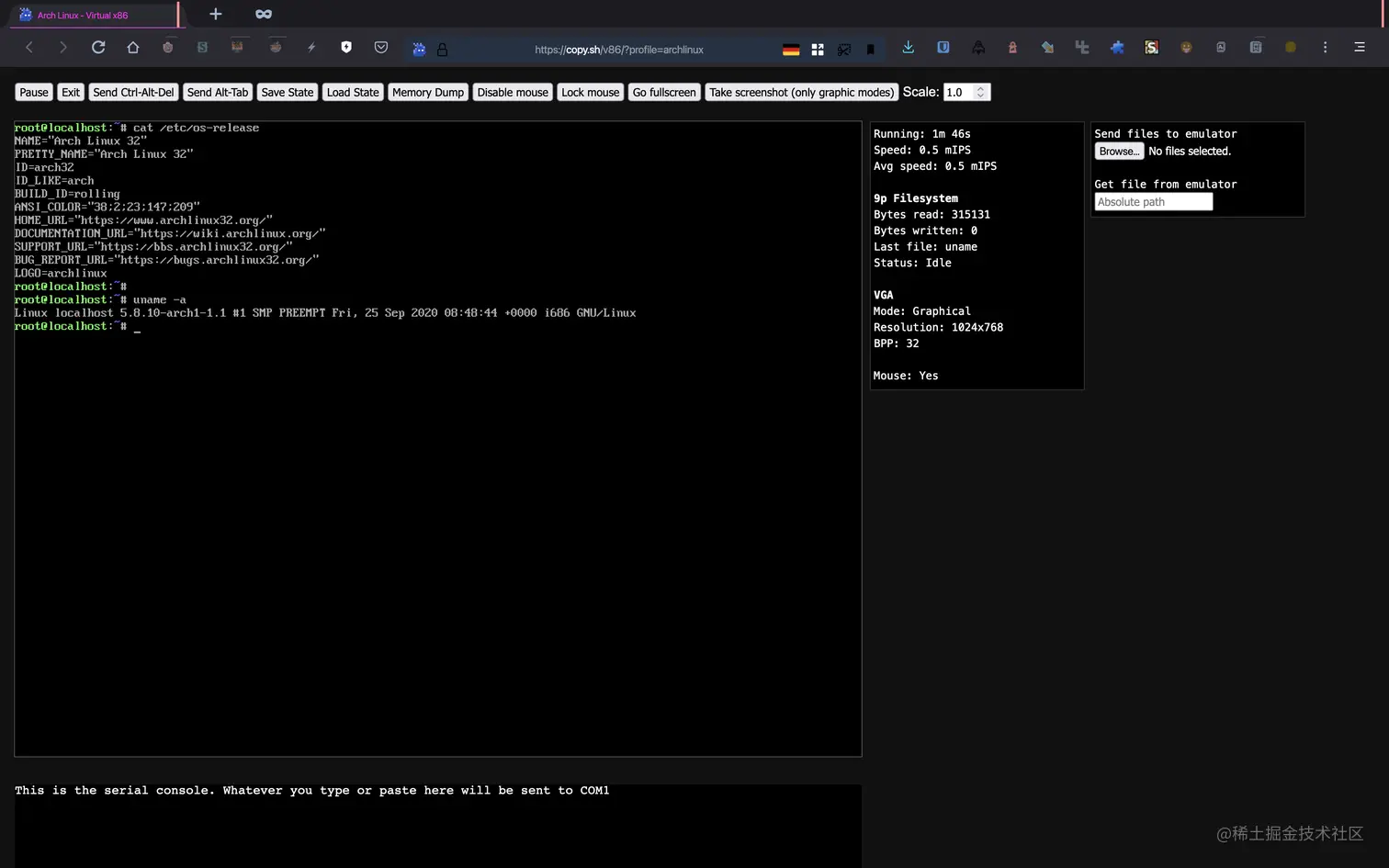Go fullscreen in the emulator
Viewport: 1389px width, 868px height.
[x=664, y=92]
